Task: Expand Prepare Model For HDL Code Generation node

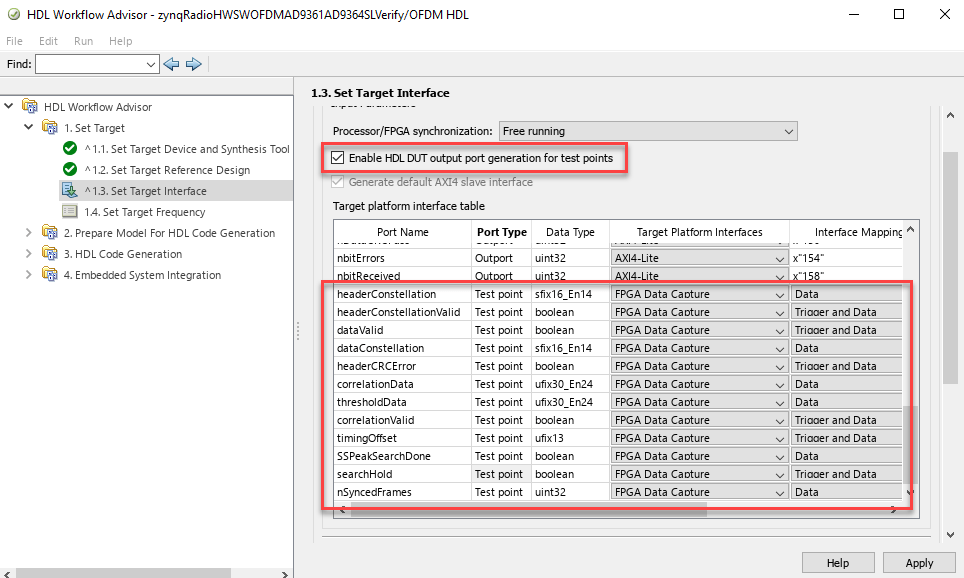Action: 28,232
